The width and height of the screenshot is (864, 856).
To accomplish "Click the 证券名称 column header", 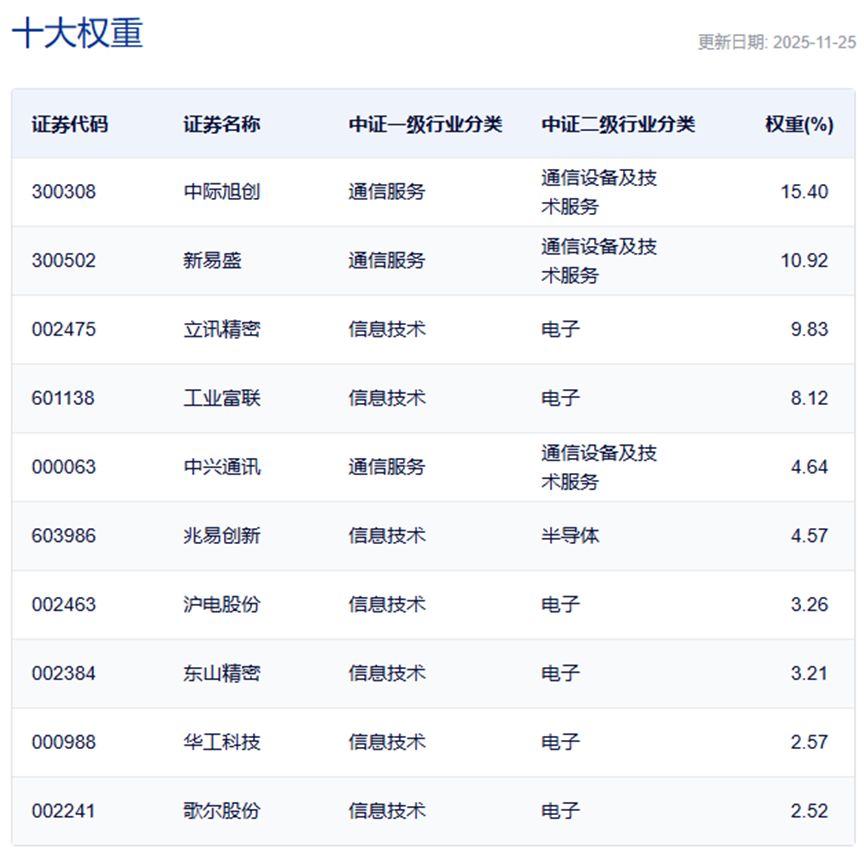I will 222,124.
